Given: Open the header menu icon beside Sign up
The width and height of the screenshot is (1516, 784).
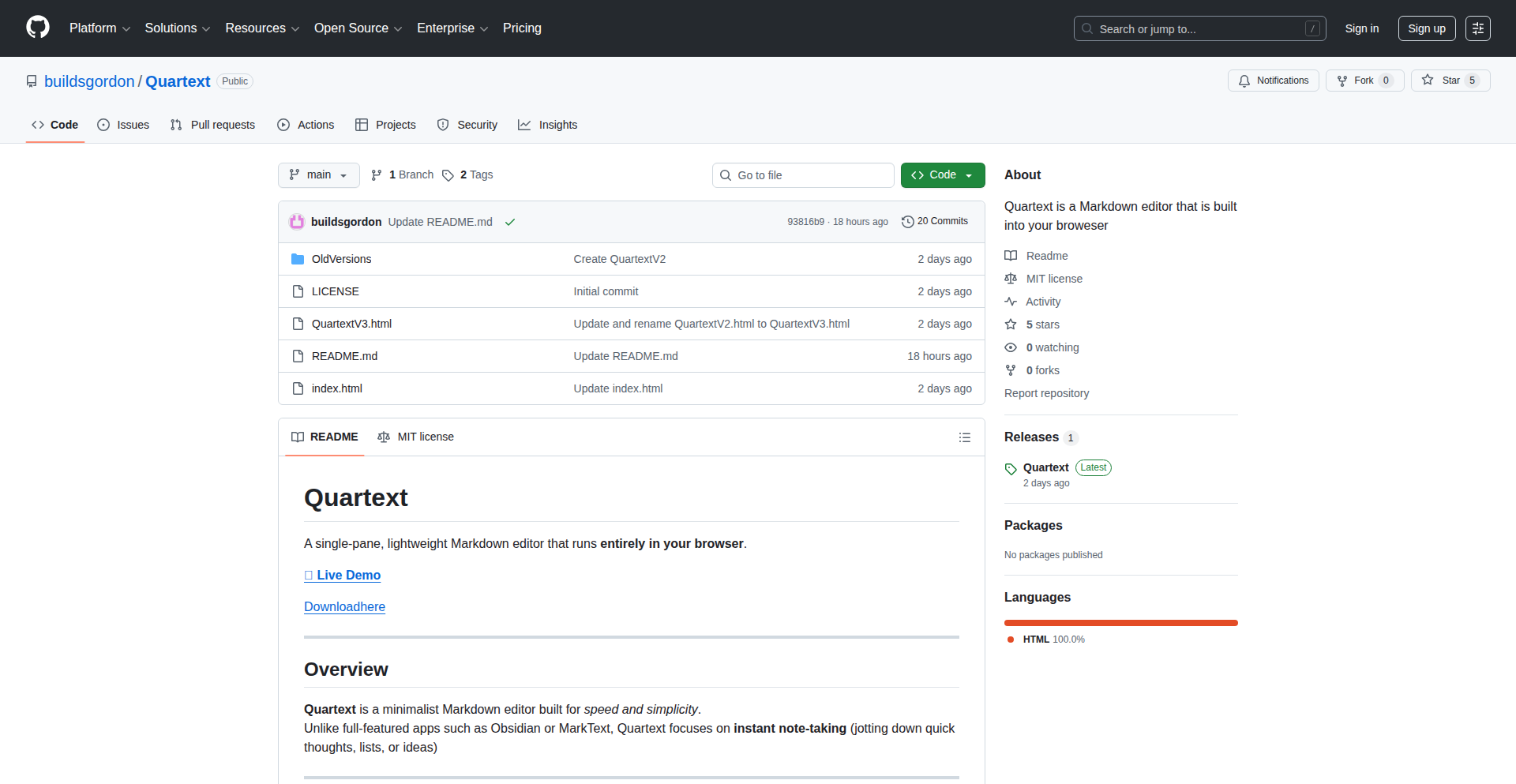Looking at the screenshot, I should point(1477,28).
